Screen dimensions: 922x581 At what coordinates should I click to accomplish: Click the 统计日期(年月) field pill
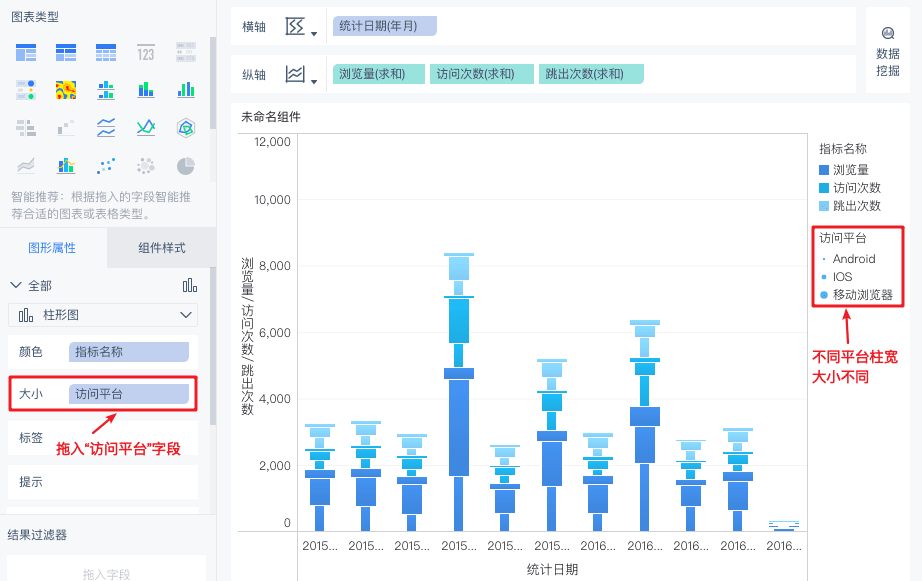pos(385,26)
